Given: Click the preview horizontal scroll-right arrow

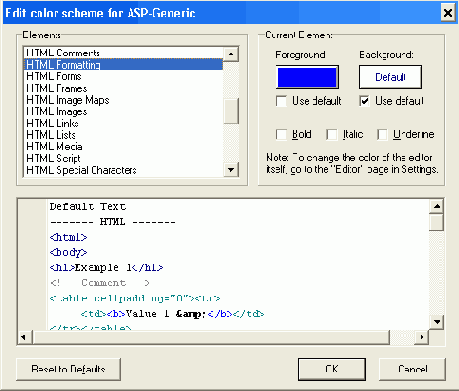Looking at the screenshot, I should tap(422, 337).
